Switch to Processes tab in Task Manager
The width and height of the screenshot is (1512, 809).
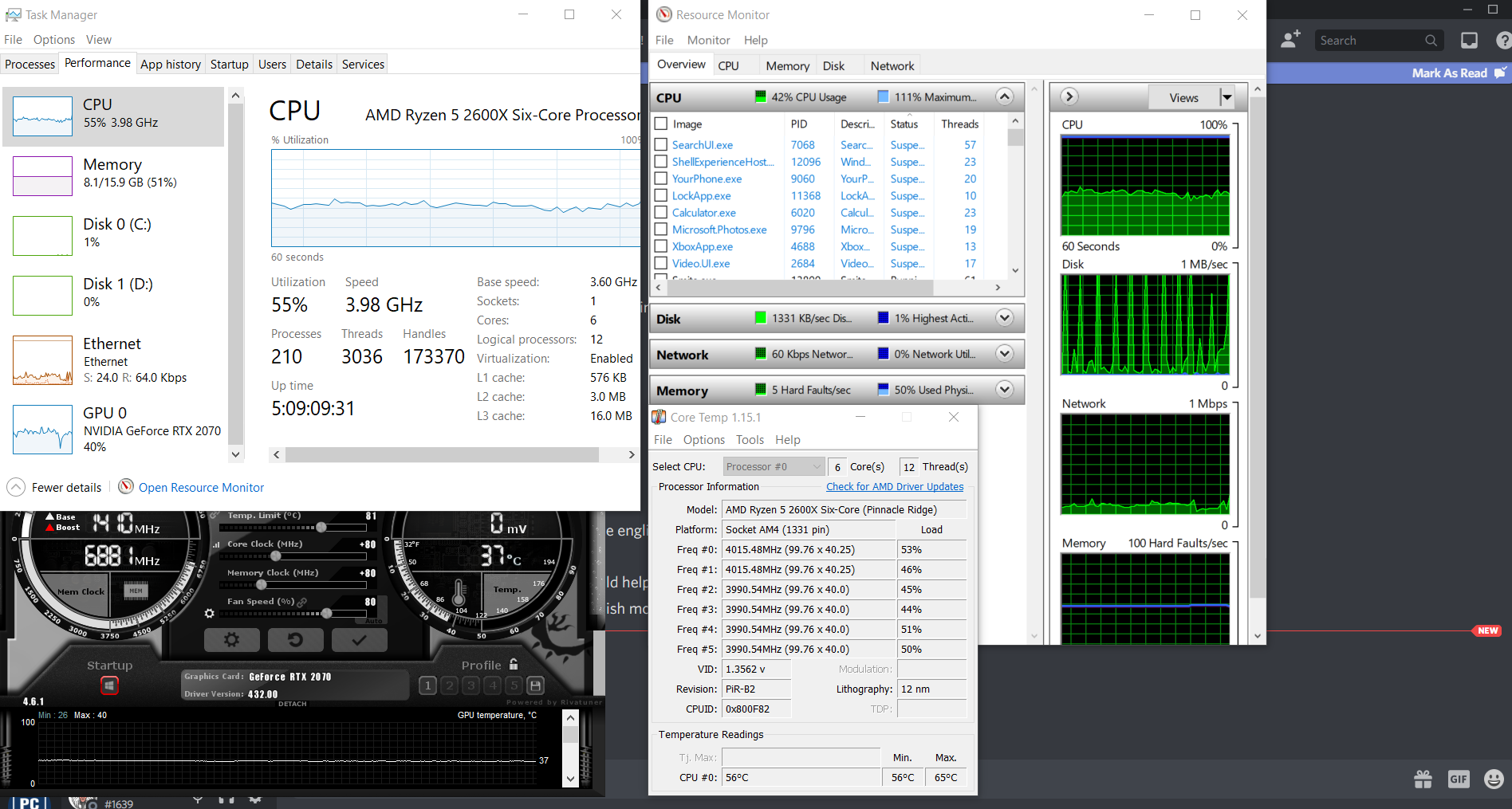(x=30, y=64)
